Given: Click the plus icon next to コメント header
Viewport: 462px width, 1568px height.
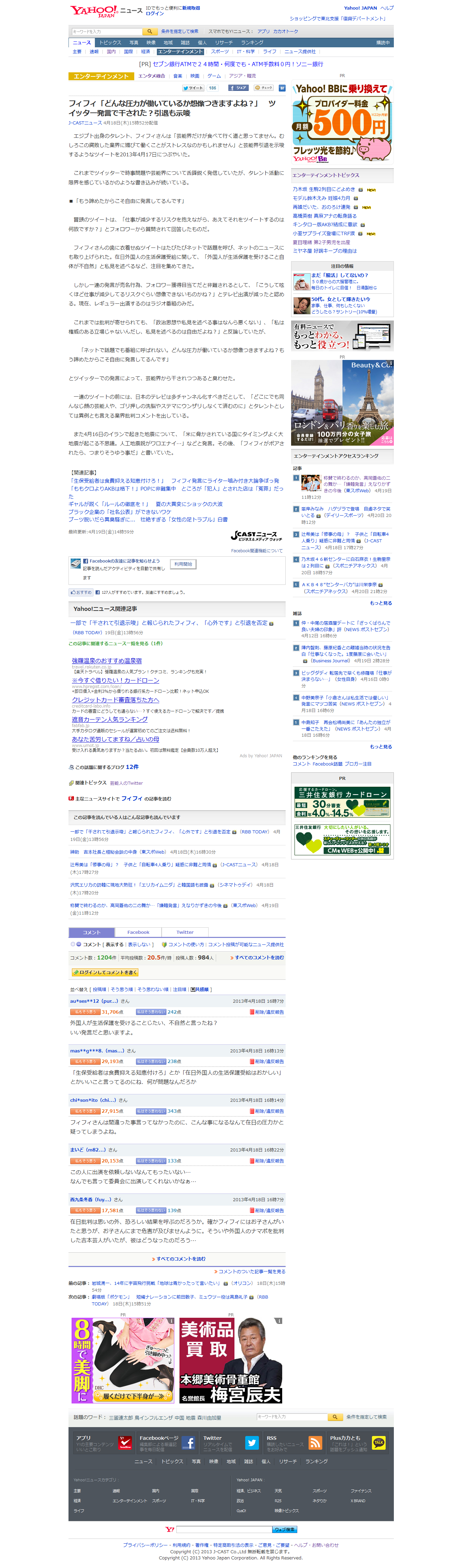Looking at the screenshot, I should (x=72, y=945).
